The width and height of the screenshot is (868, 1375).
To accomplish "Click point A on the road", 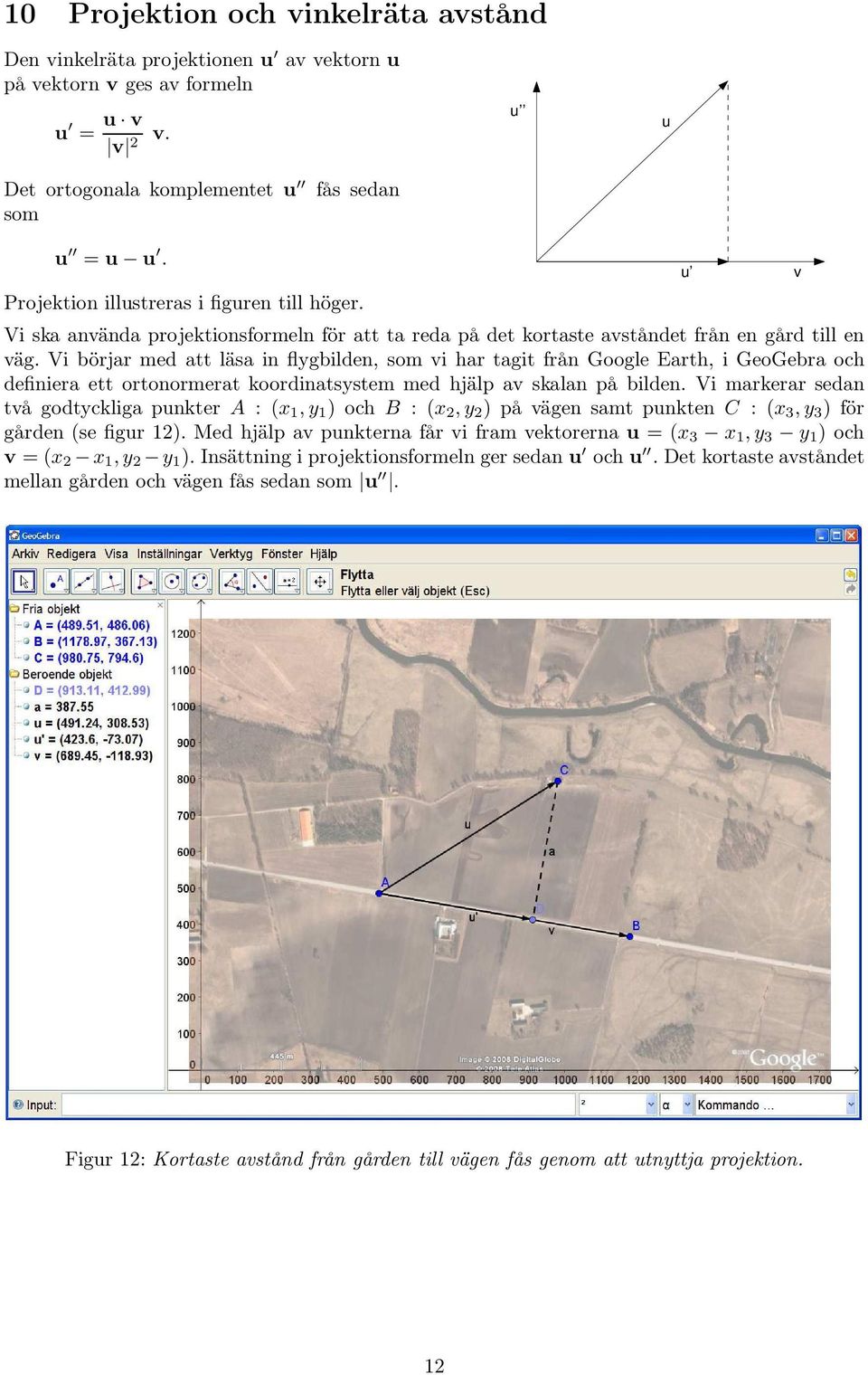I will click(380, 893).
